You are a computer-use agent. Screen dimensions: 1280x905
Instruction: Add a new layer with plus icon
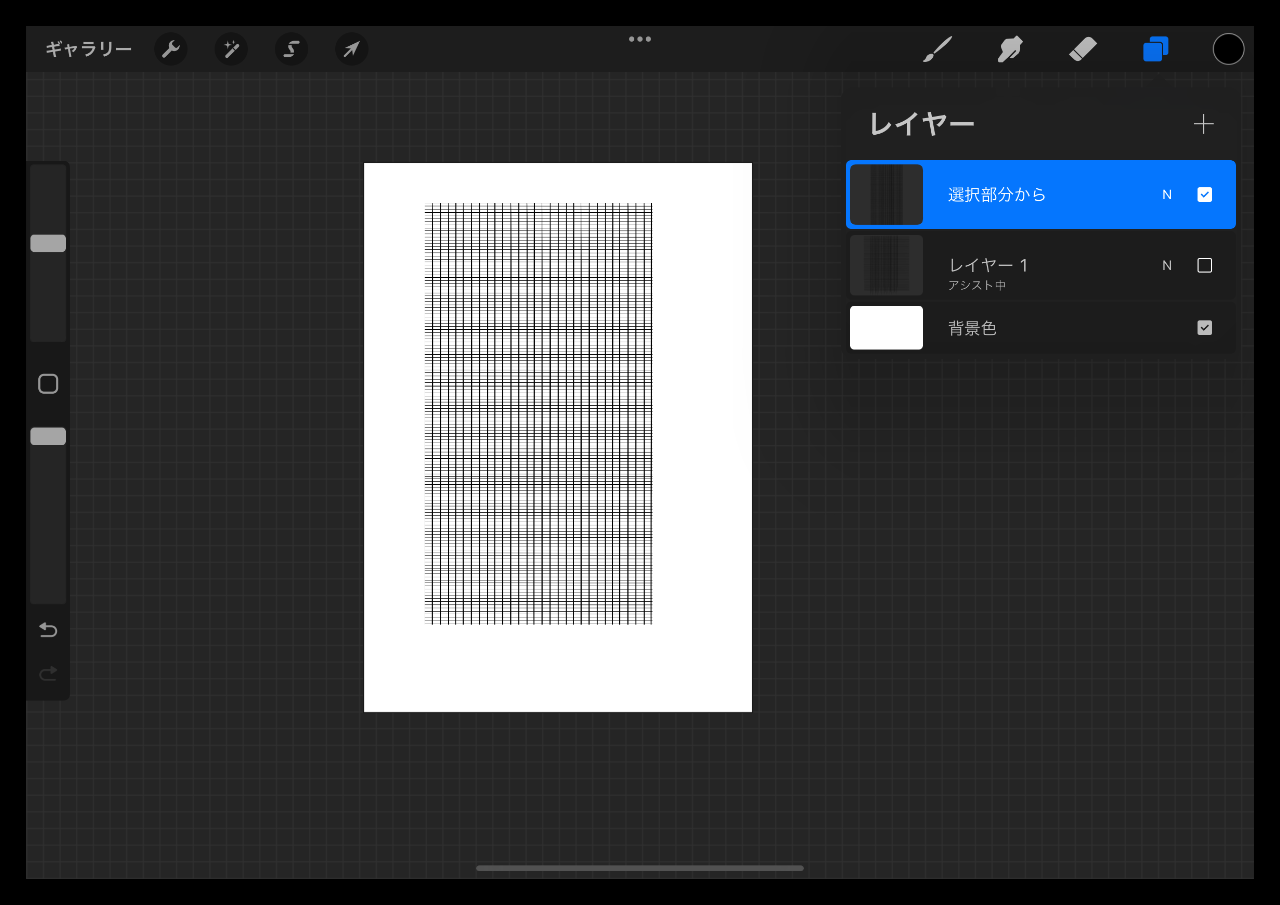1204,124
